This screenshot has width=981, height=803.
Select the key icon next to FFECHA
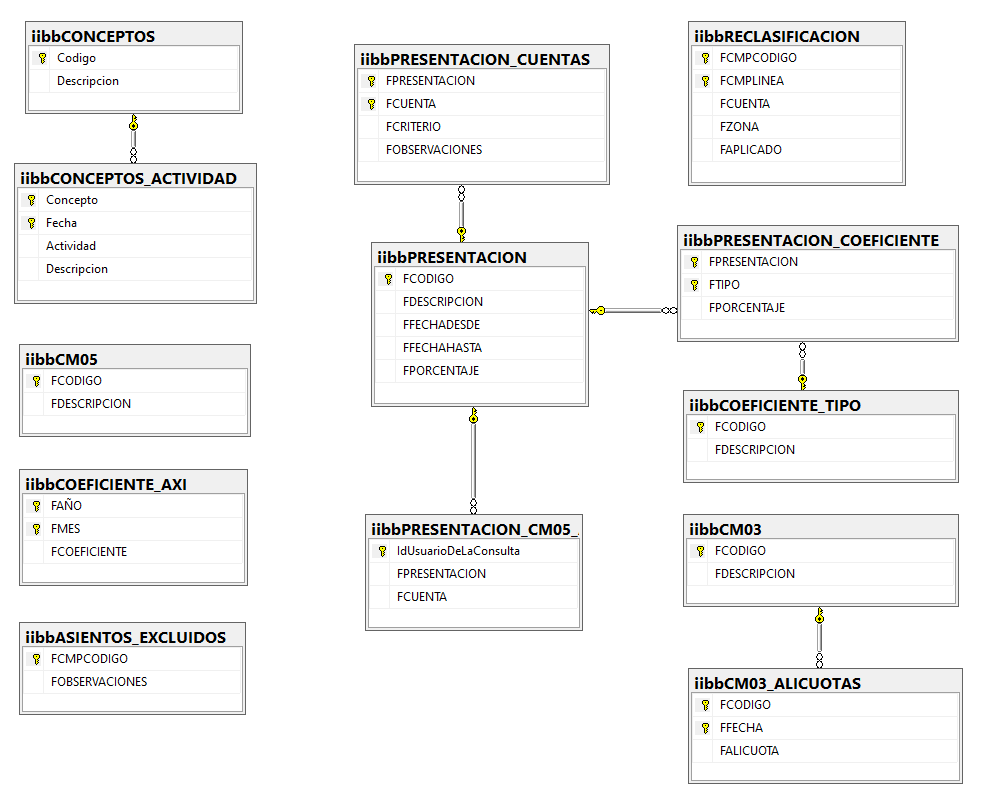705,728
